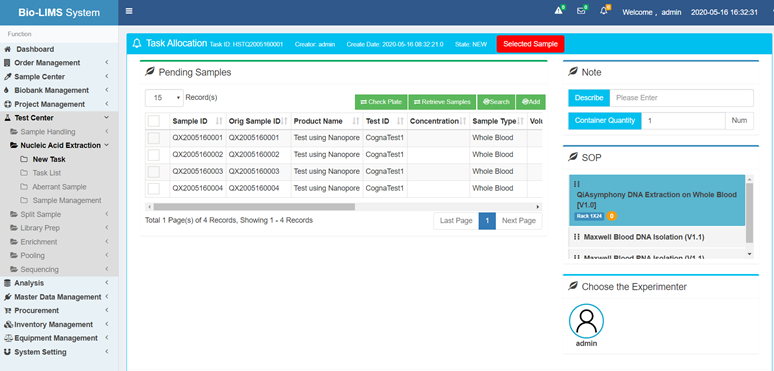The image size is (774, 371).
Task: Select page 1 in pagination
Action: click(x=487, y=221)
